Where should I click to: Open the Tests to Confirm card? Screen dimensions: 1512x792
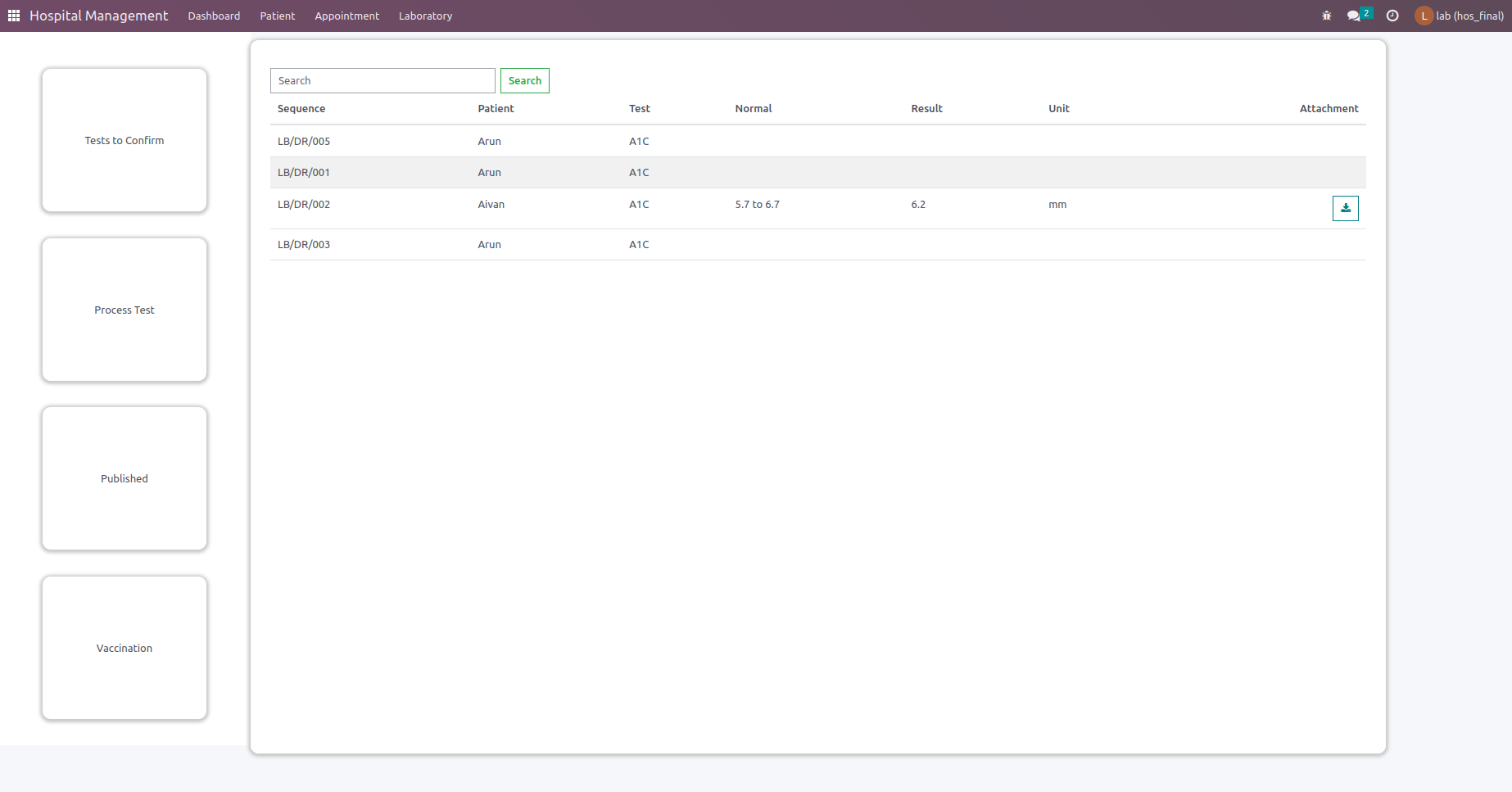click(x=124, y=140)
